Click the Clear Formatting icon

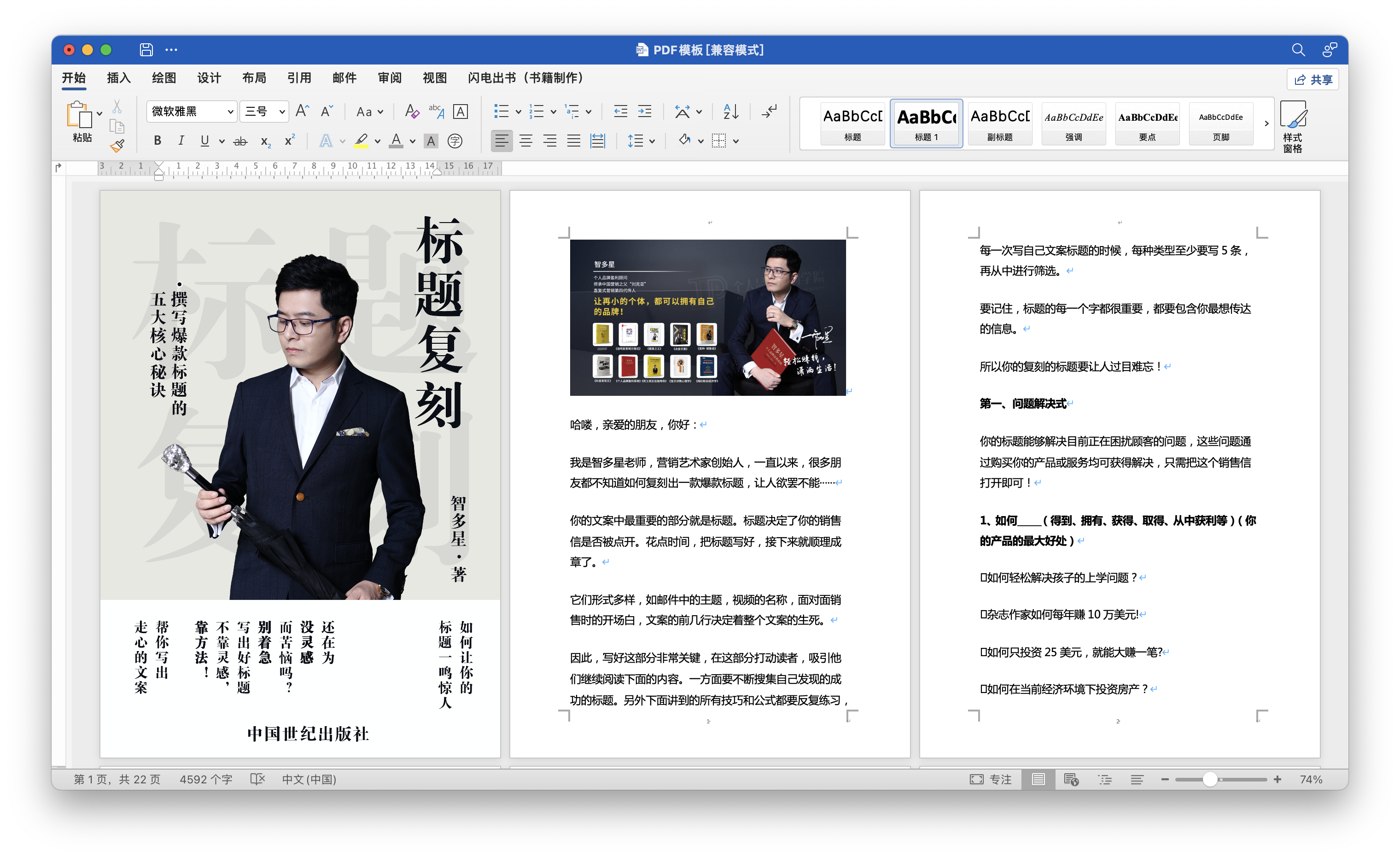(x=411, y=112)
